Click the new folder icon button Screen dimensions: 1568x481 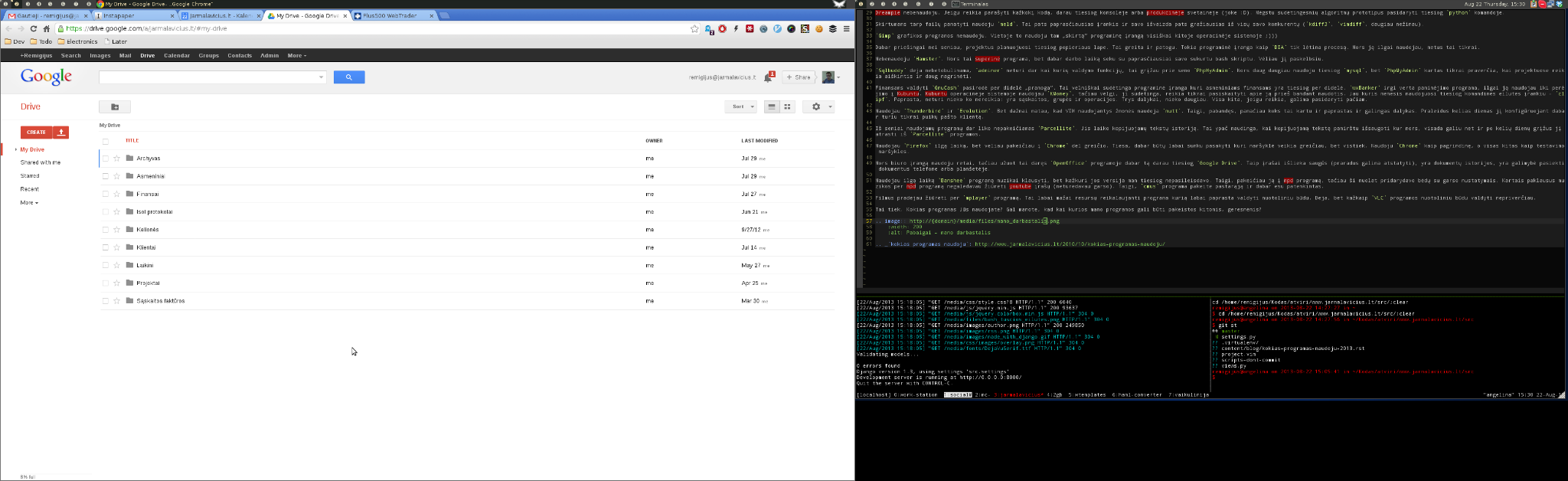115,106
